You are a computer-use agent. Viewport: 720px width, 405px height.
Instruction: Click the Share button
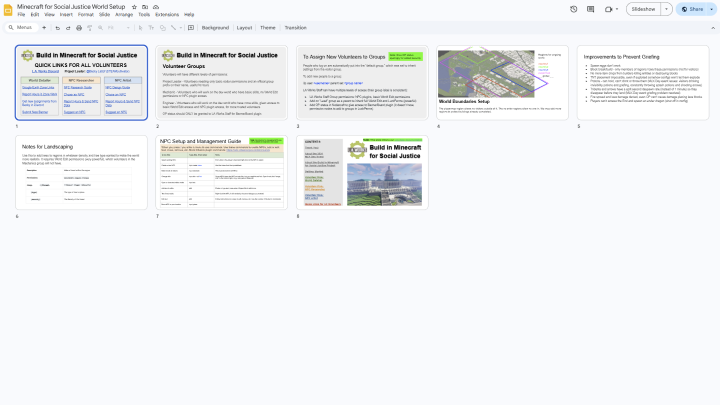click(692, 9)
